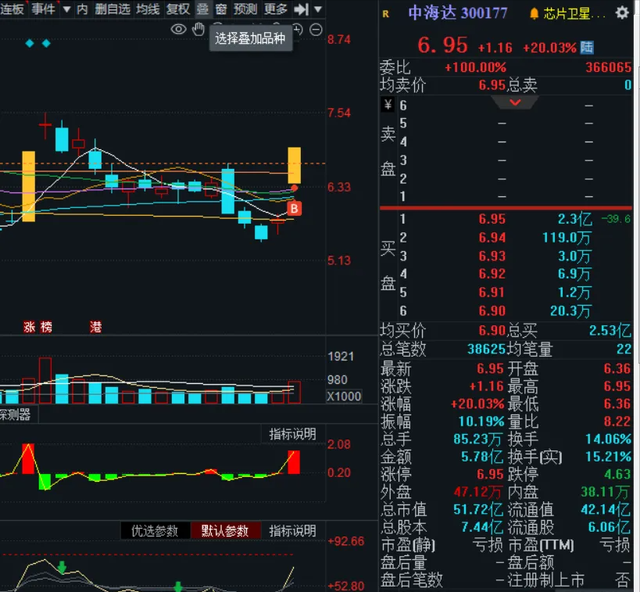Viewport: 640px width, 592px height.
Task: Click the plus zoom-in circle icon
Action: pos(298,29)
